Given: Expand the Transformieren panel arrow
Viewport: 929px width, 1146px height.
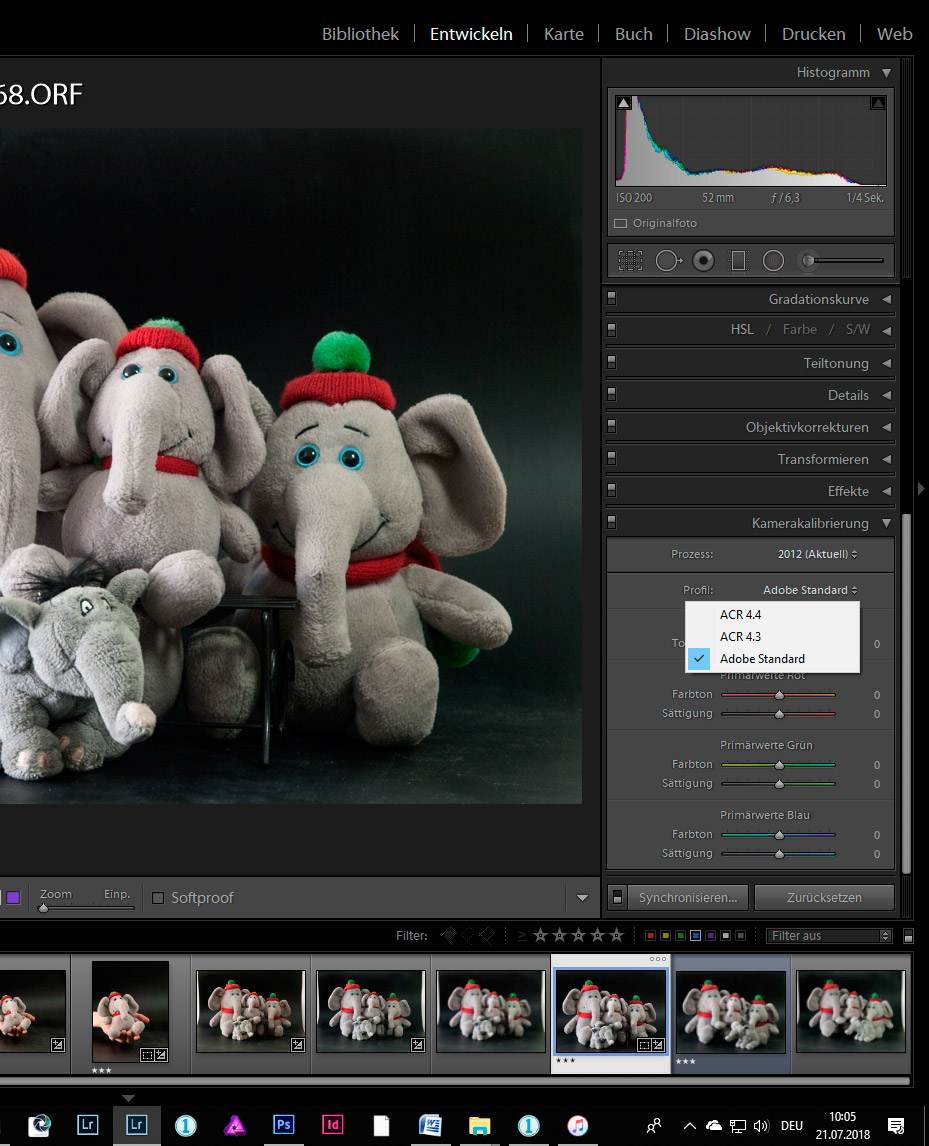Looking at the screenshot, I should coord(887,459).
